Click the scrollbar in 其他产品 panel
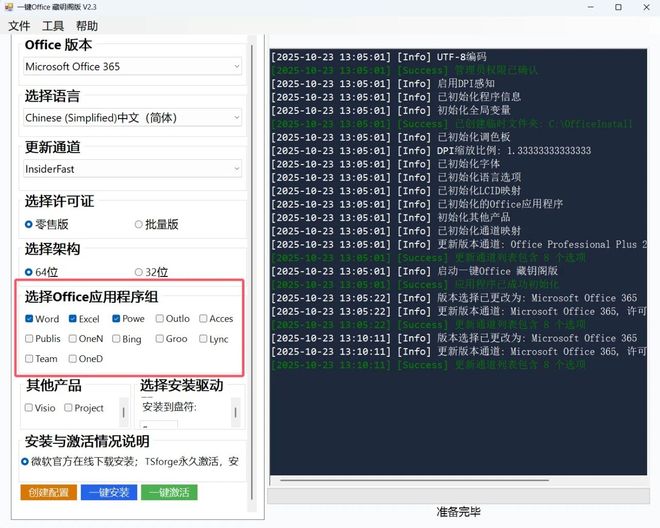The width and height of the screenshot is (660, 528). coord(124,410)
